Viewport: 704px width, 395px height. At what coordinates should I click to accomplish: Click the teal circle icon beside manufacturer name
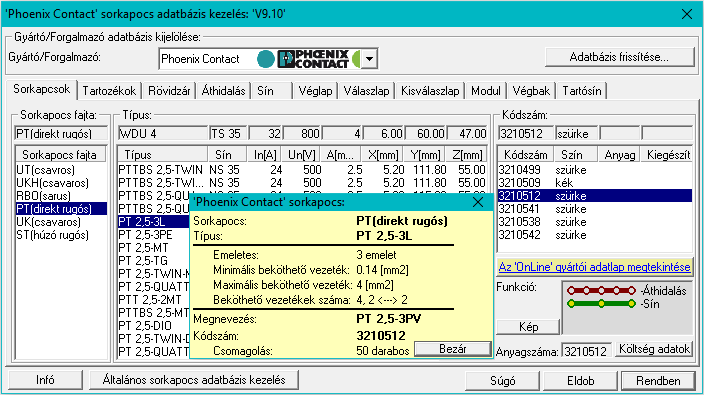coord(265,59)
